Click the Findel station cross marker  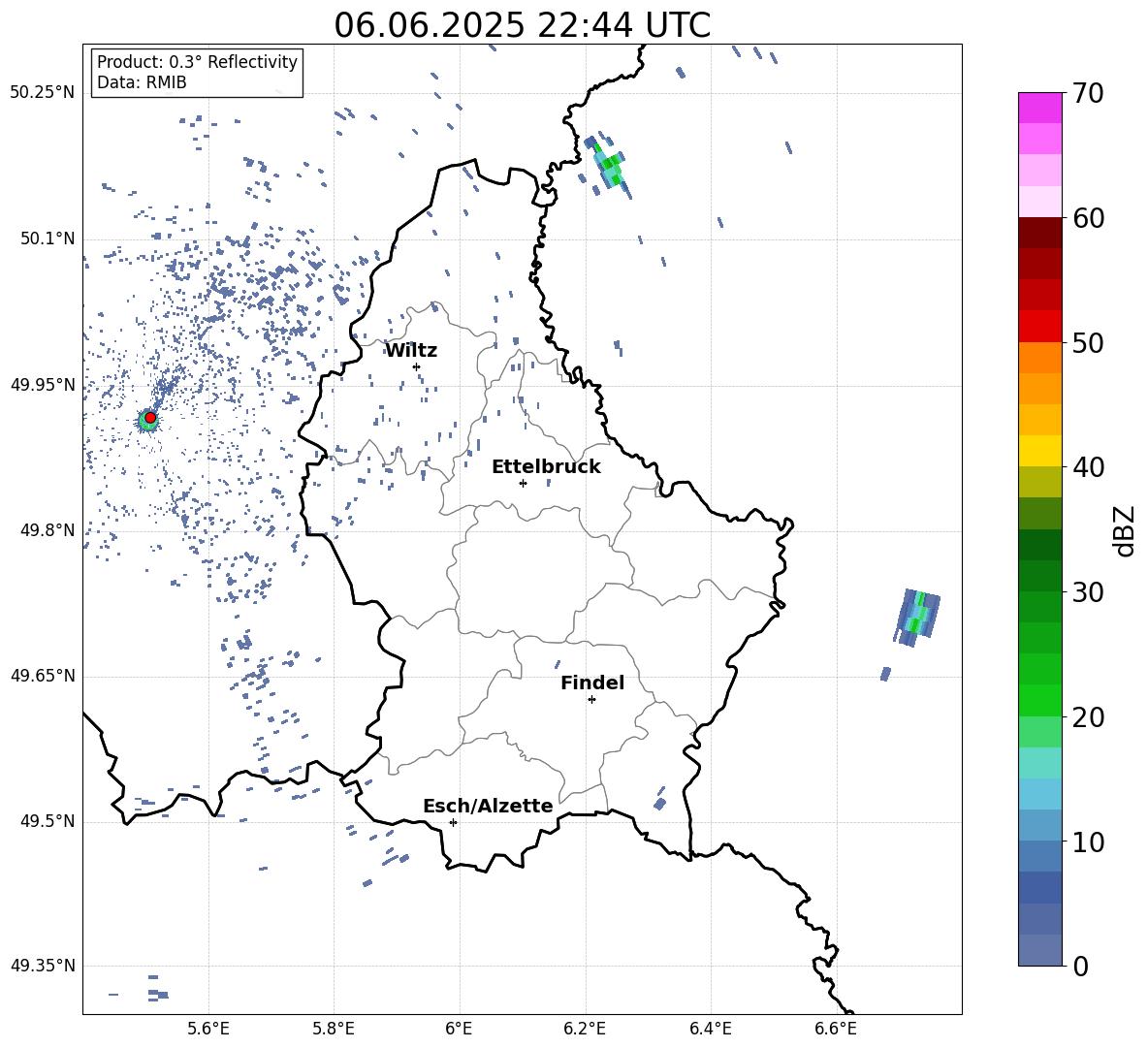591,700
